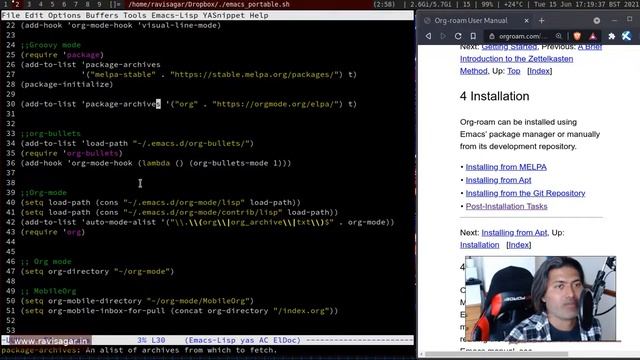Click the lock icon in the address bar
The width and height of the screenshot is (640, 360).
pyautogui.click(x=492, y=36)
